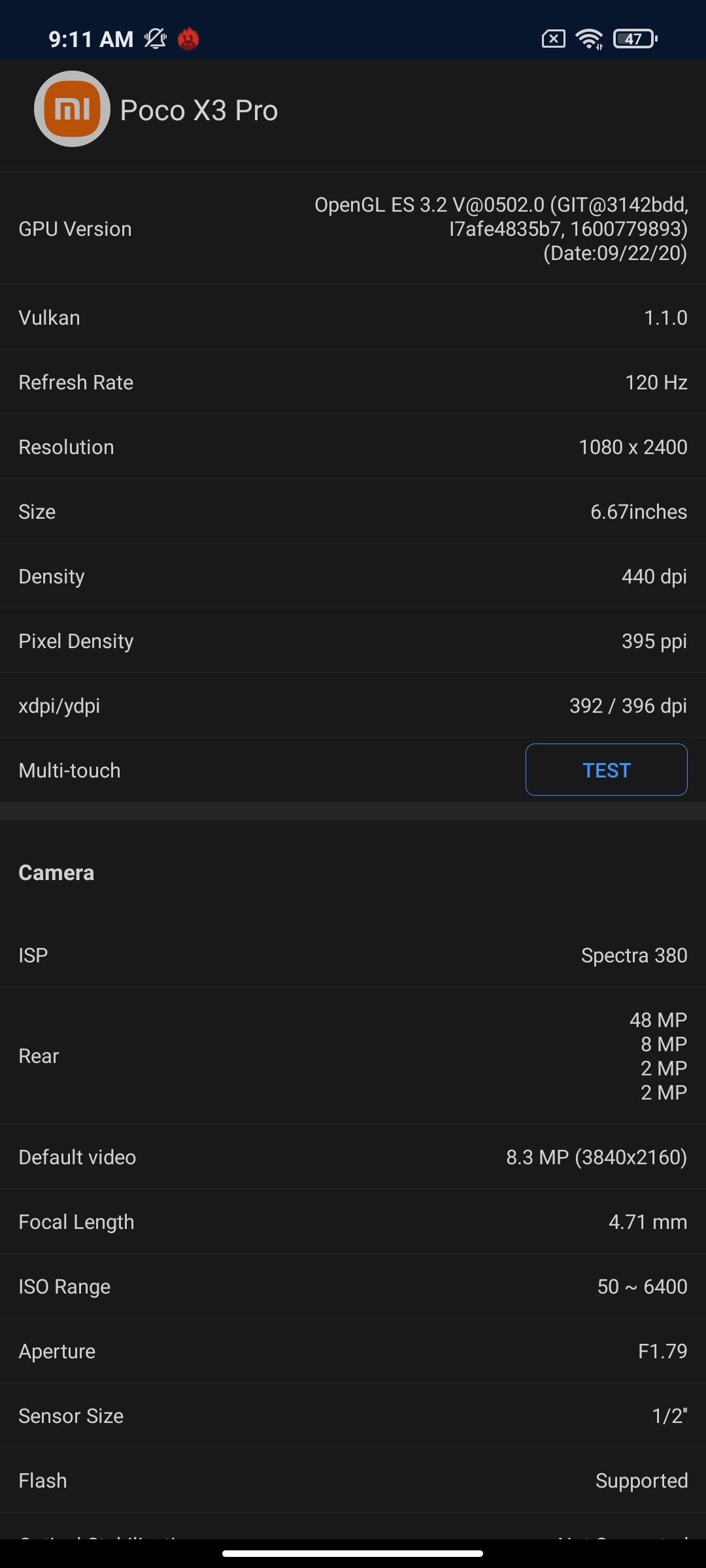Tap the Refresh Rate 120 Hz row
Screen dimensions: 706x1568
coord(353,382)
